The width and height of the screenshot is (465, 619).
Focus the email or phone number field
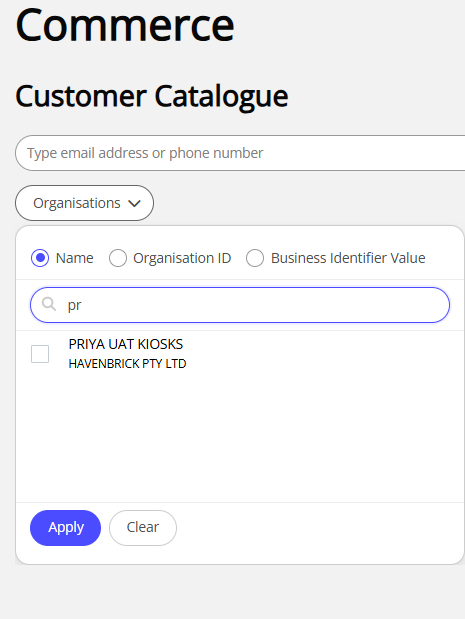point(240,153)
